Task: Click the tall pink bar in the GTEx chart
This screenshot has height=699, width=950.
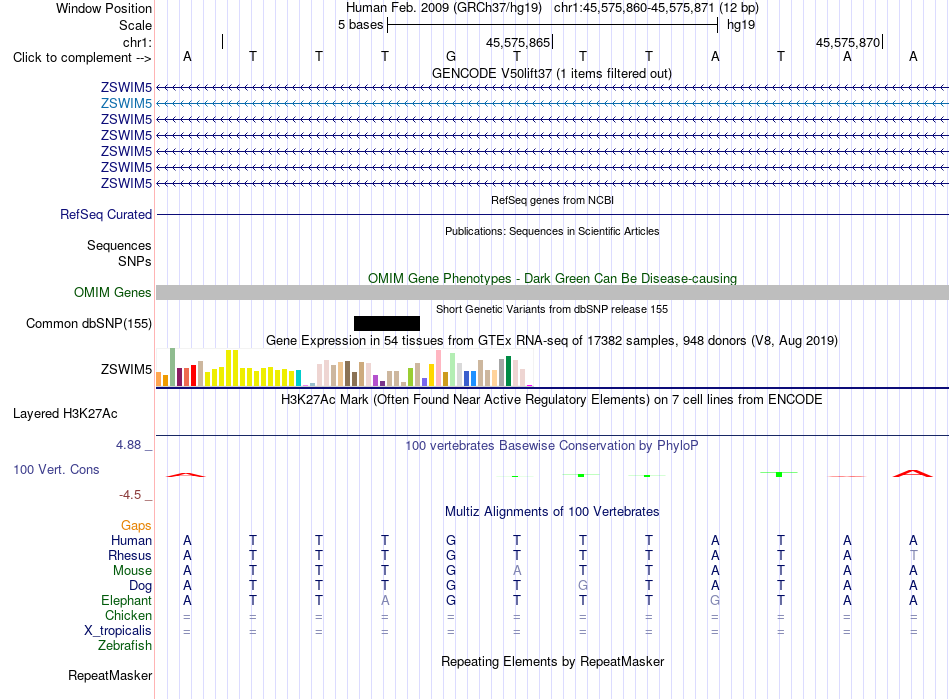Action: [438, 368]
